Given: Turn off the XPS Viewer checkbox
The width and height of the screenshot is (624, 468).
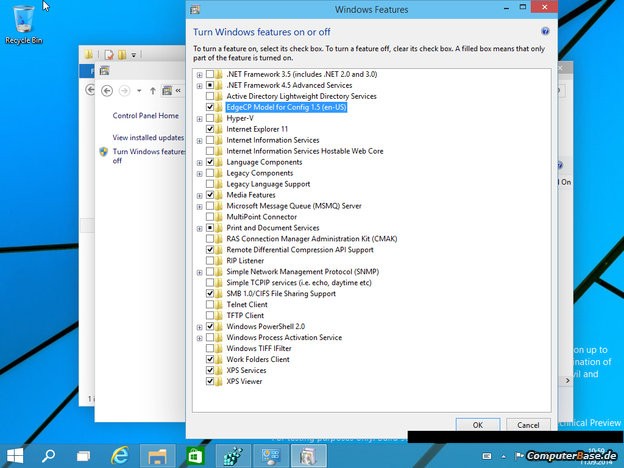Looking at the screenshot, I should [x=210, y=381].
